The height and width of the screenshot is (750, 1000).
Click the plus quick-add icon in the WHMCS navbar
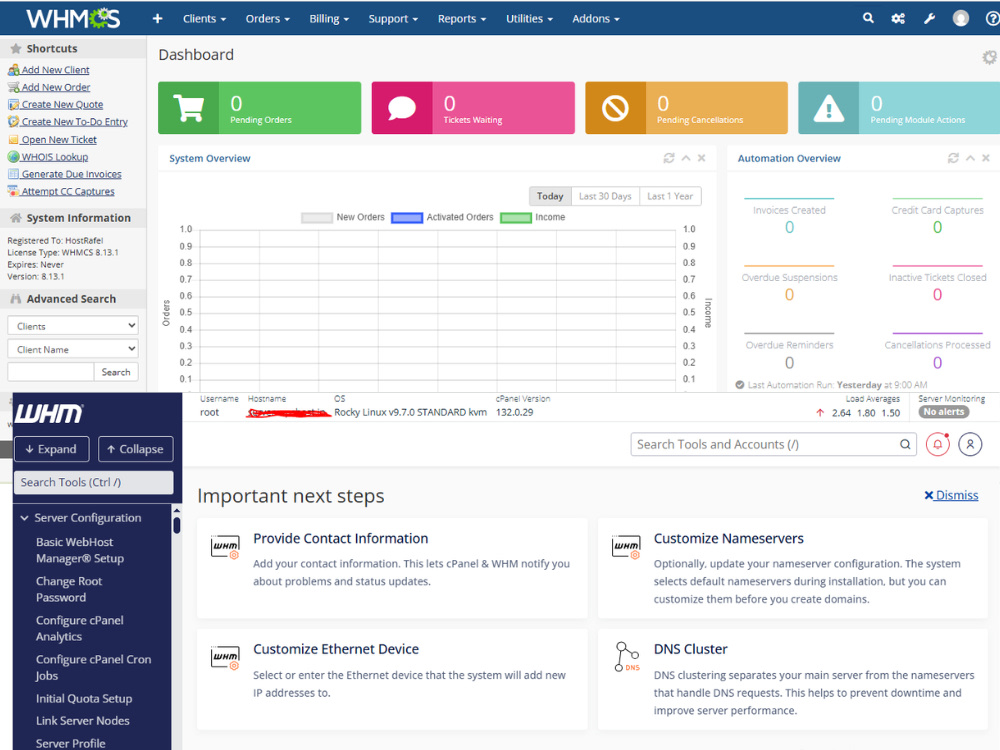158,19
